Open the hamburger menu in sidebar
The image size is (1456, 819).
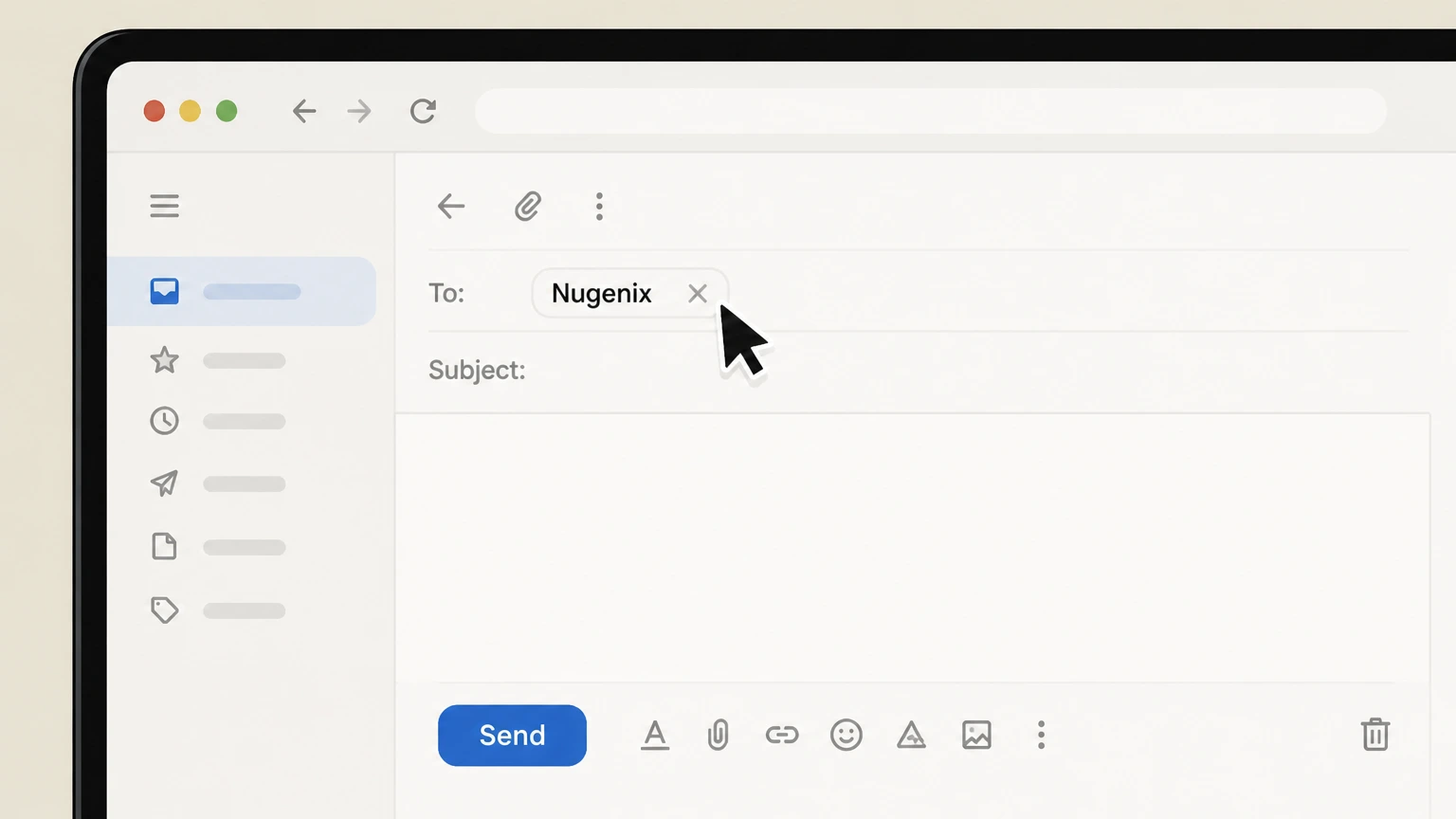click(x=164, y=206)
